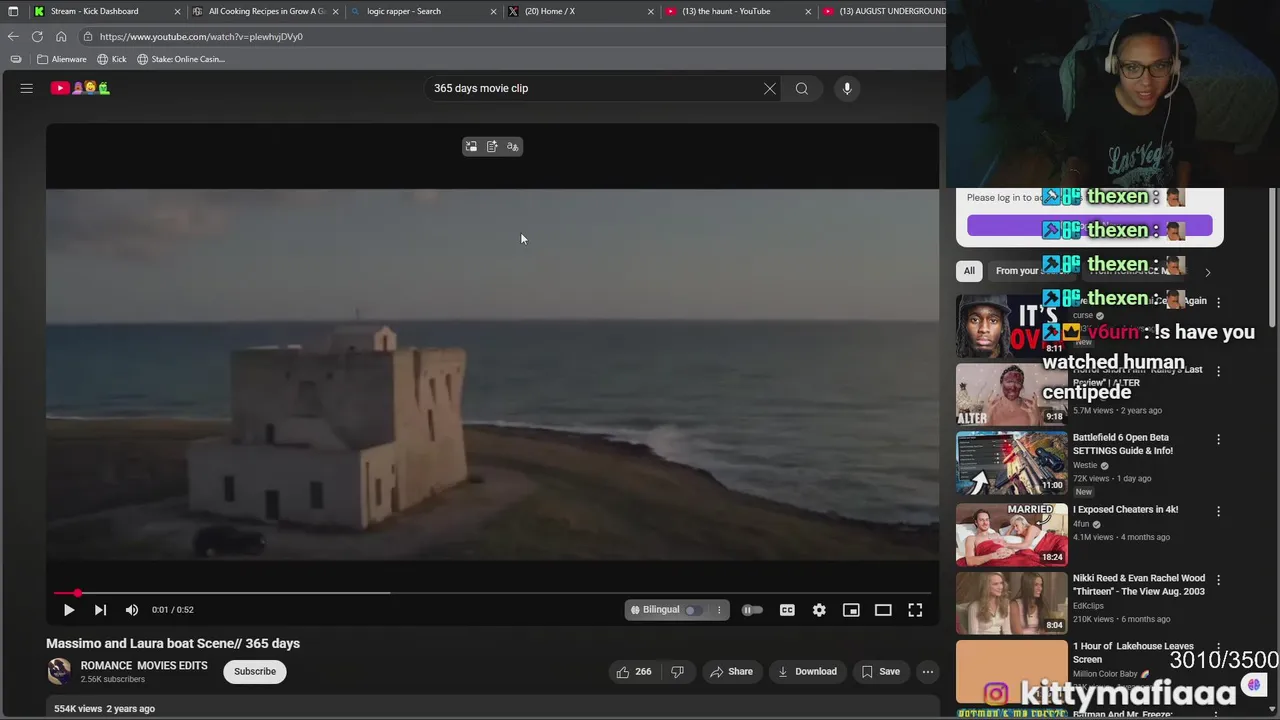Subscribe to ROMANCE MOVIES EDITS
The width and height of the screenshot is (1280, 720).
(255, 672)
